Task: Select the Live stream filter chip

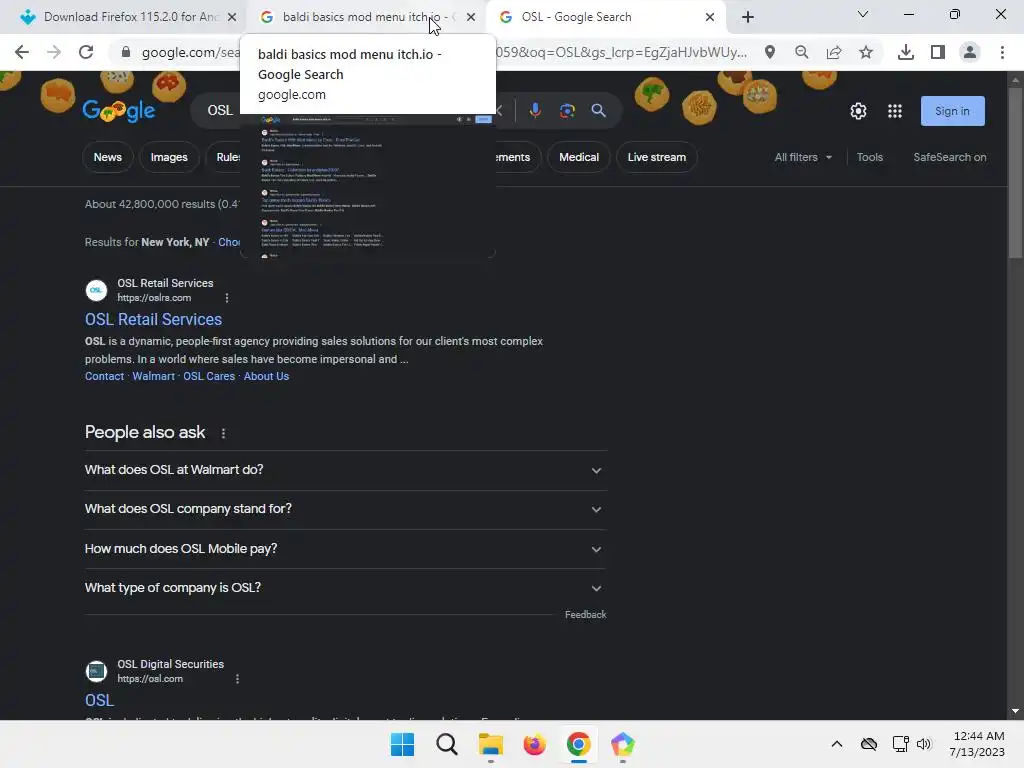Action: coord(656,157)
